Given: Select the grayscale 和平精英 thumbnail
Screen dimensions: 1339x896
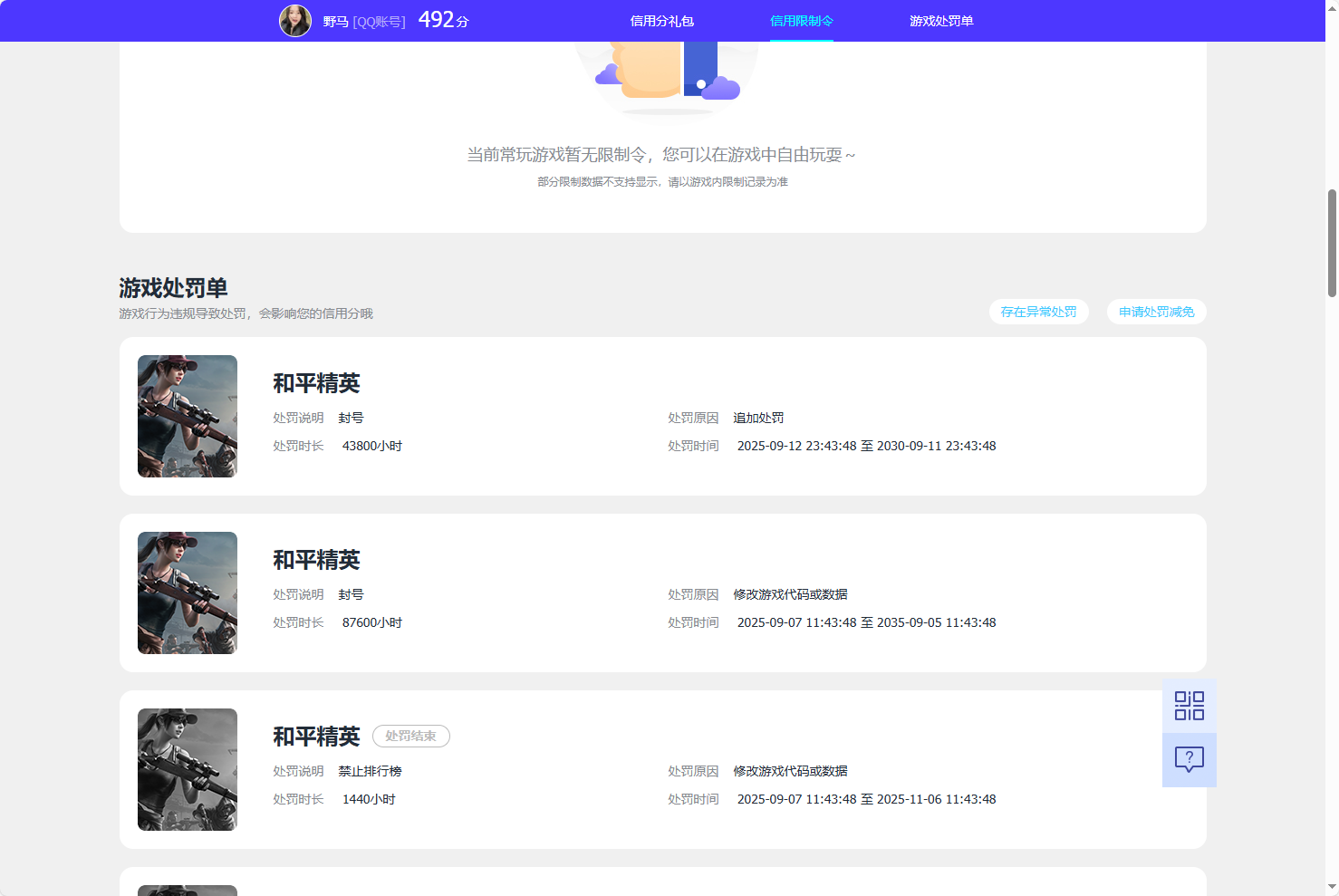Looking at the screenshot, I should click(188, 769).
